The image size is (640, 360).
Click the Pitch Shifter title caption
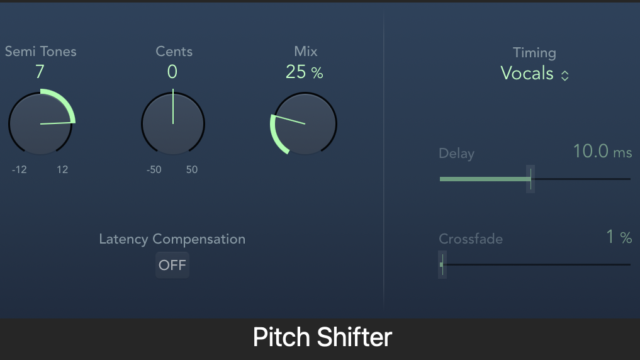pyautogui.click(x=322, y=338)
